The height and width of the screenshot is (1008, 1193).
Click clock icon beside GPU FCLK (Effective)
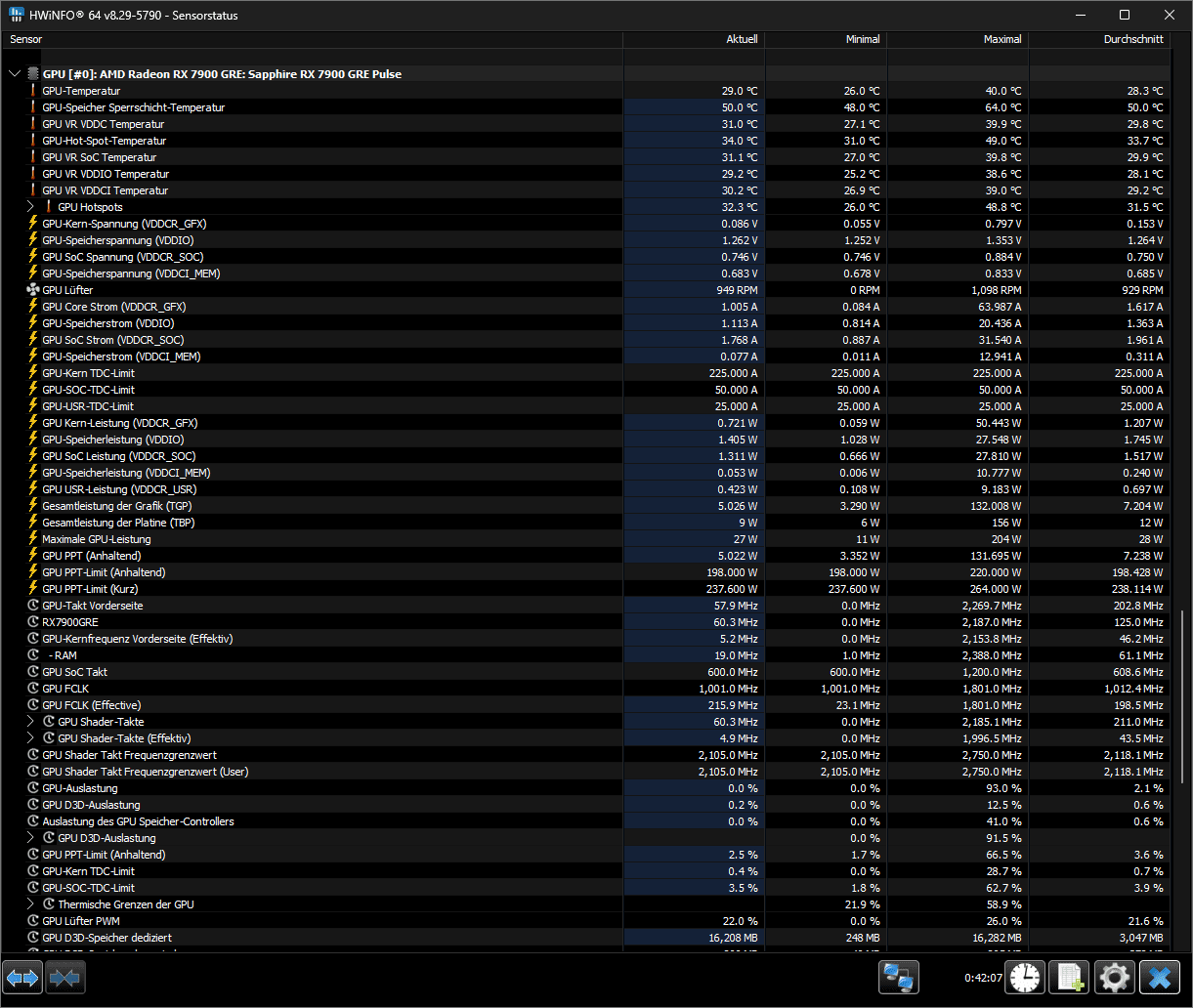(32, 705)
